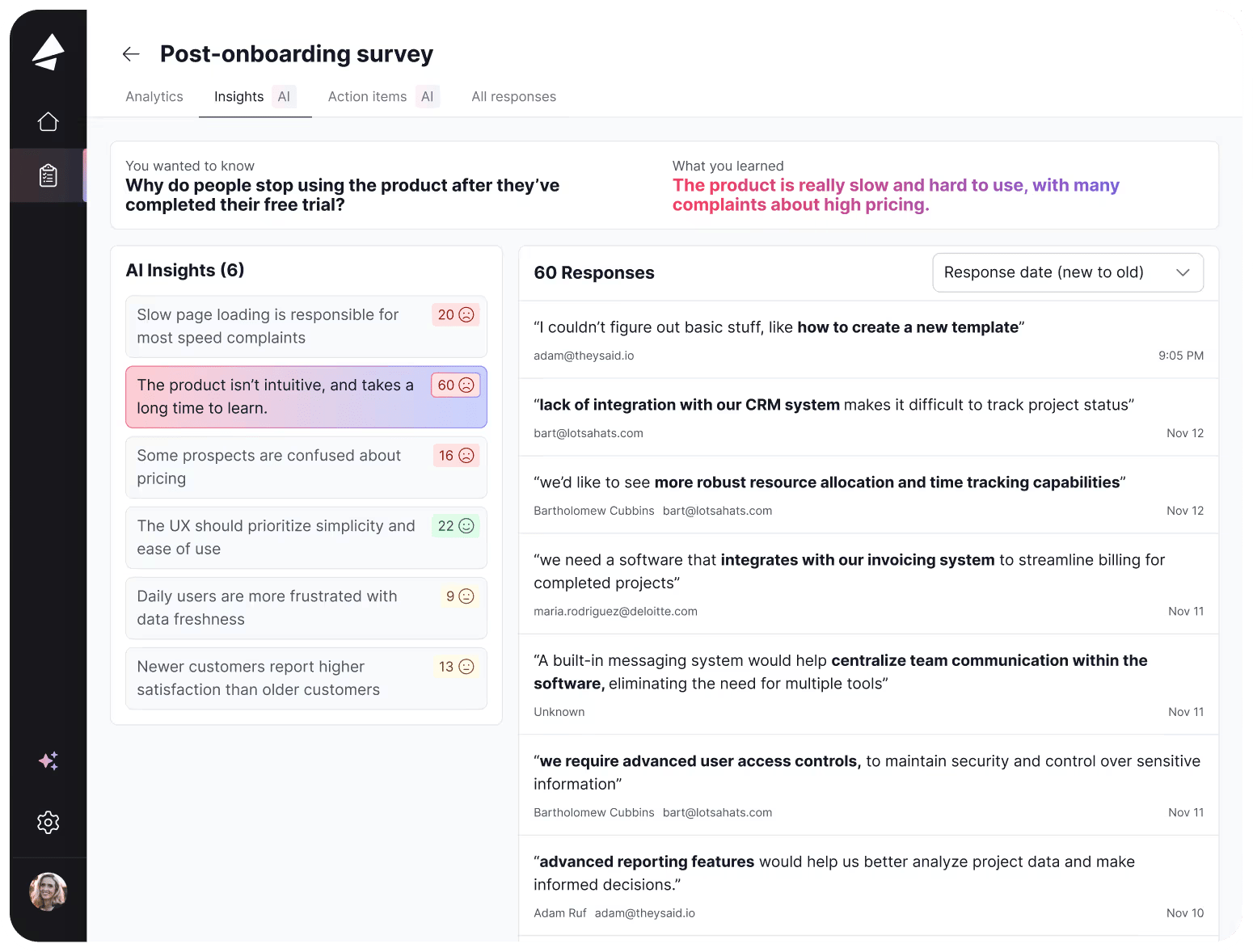Switch to the Analytics tab

tap(154, 96)
